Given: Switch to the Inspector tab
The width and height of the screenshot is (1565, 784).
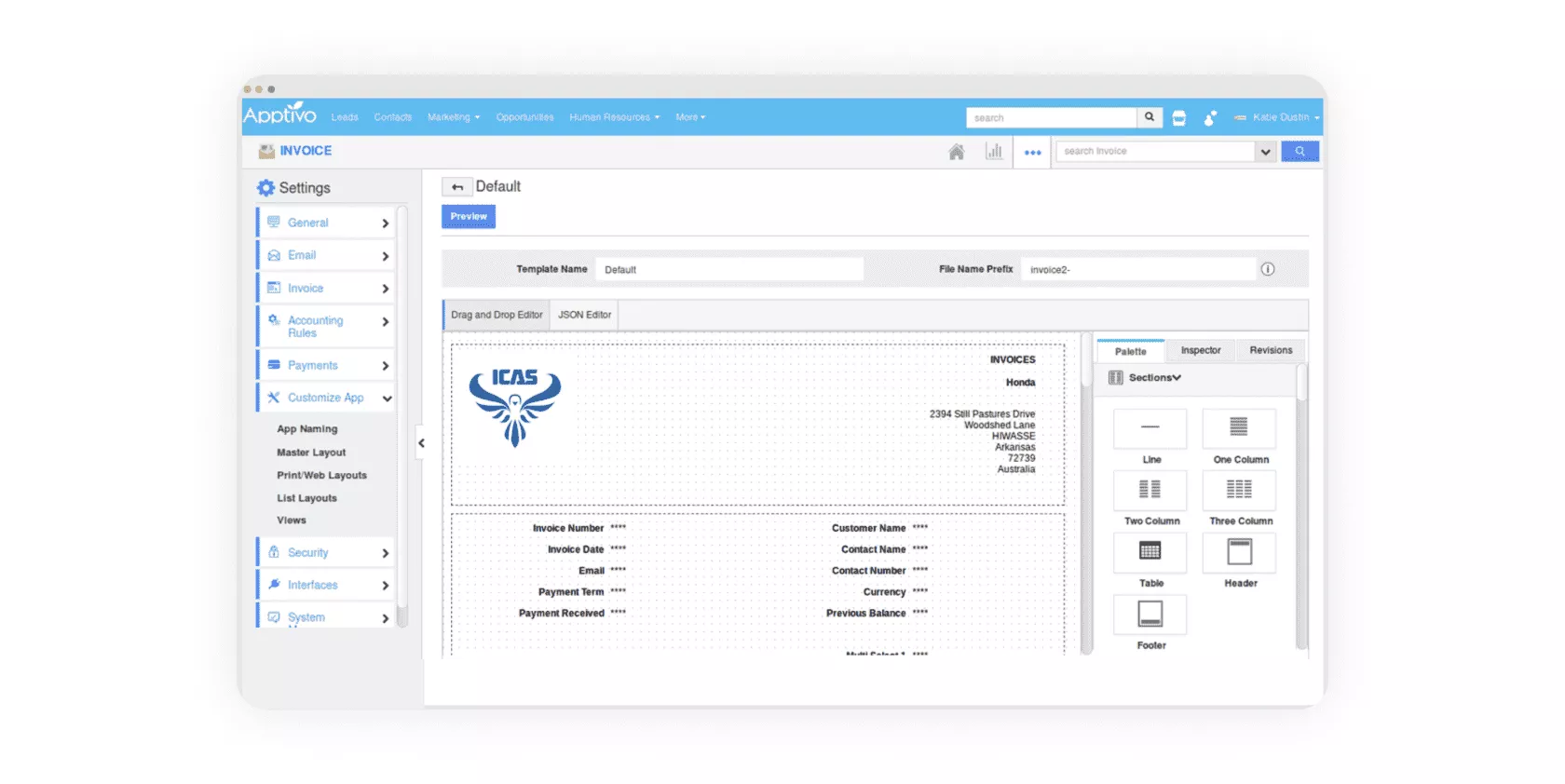Looking at the screenshot, I should click(x=1201, y=350).
